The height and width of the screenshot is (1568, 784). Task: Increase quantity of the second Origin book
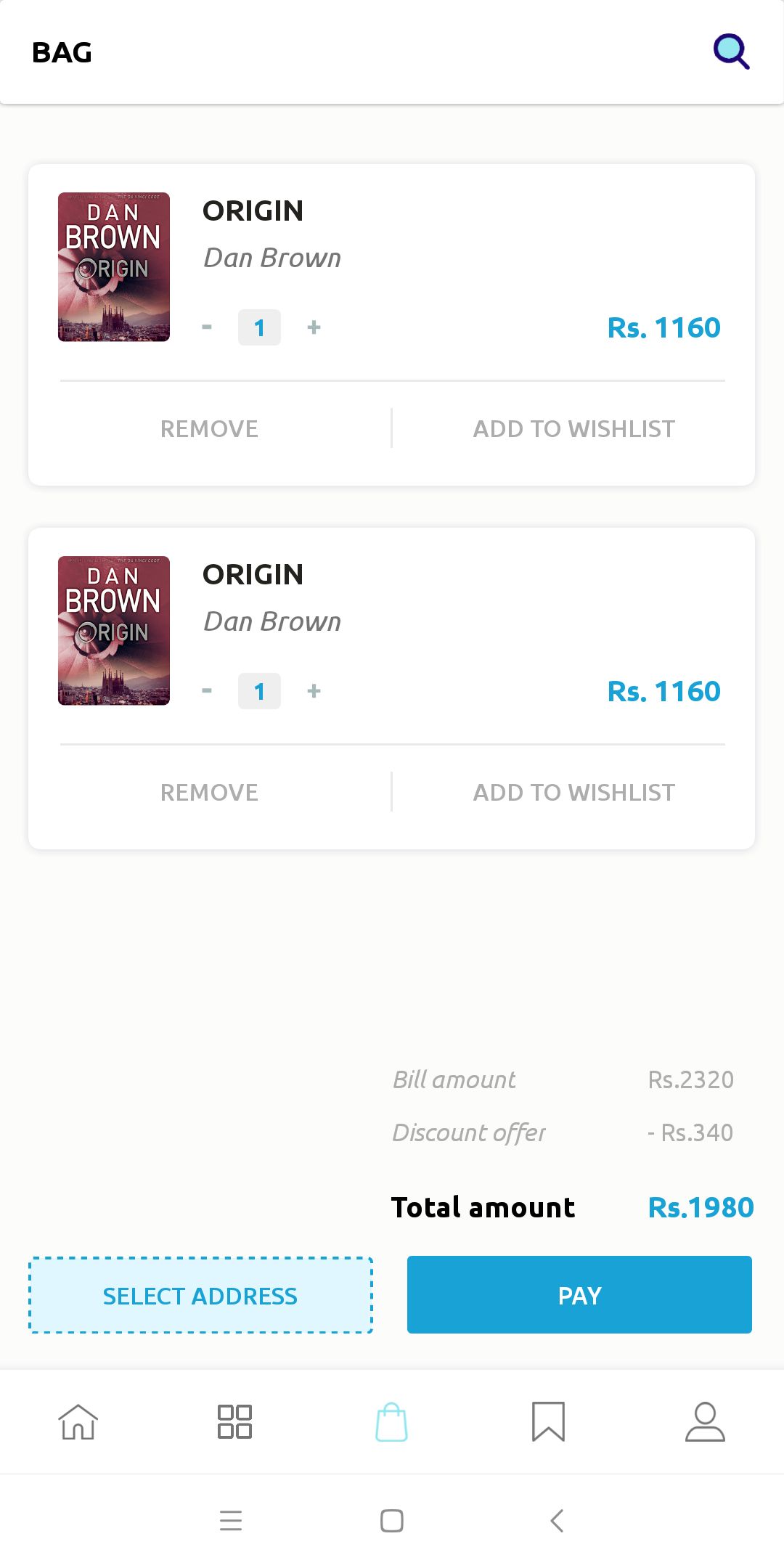click(x=314, y=691)
